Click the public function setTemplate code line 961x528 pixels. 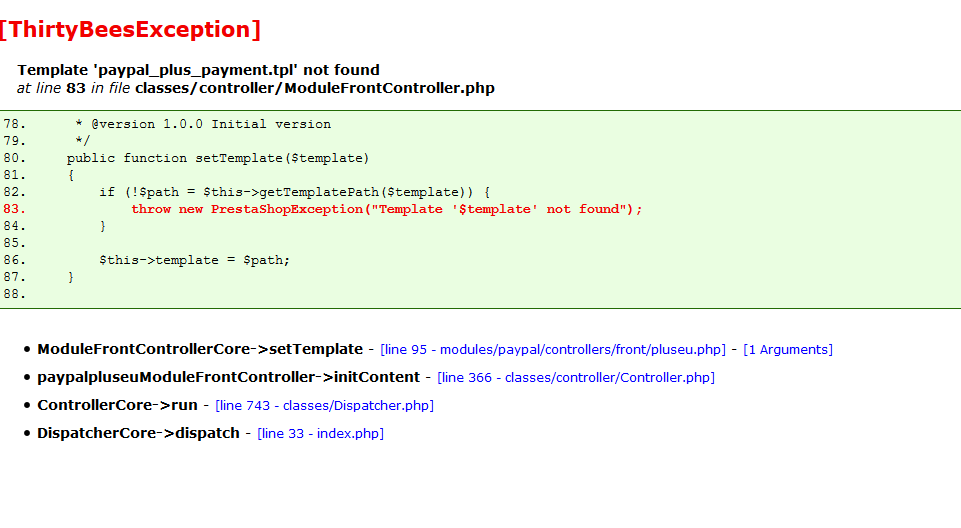217,158
